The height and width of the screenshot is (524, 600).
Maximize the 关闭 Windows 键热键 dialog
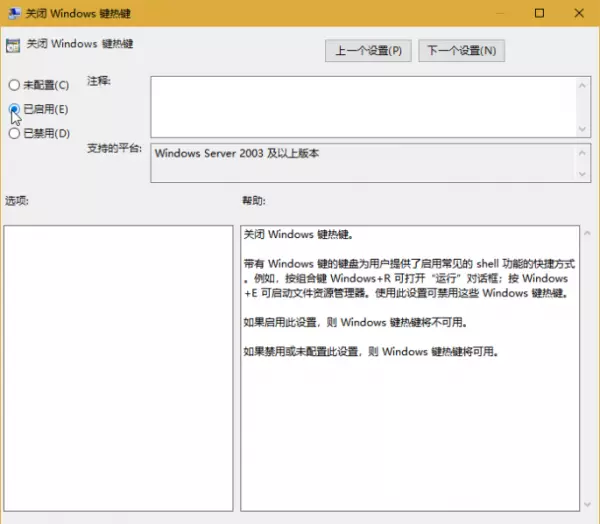pos(539,13)
